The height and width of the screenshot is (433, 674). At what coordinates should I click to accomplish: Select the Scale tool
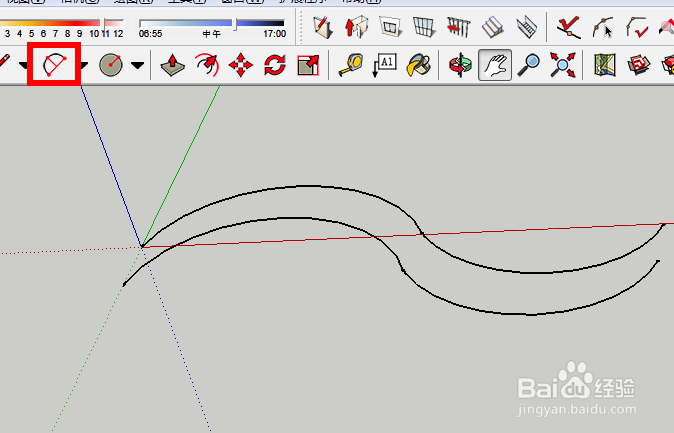[308, 65]
